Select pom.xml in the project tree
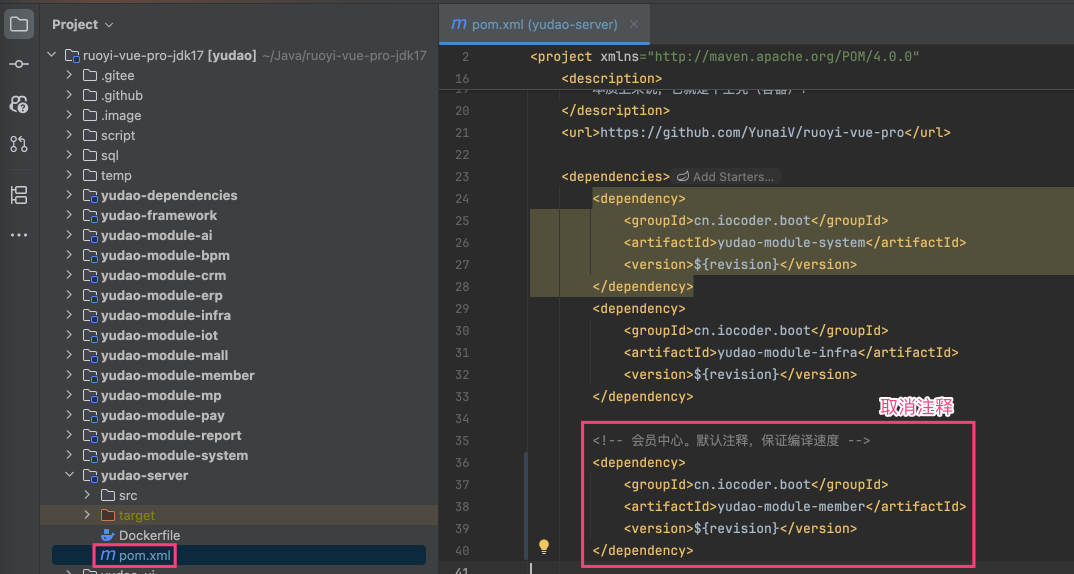Image resolution: width=1074 pixels, height=574 pixels. point(145,555)
